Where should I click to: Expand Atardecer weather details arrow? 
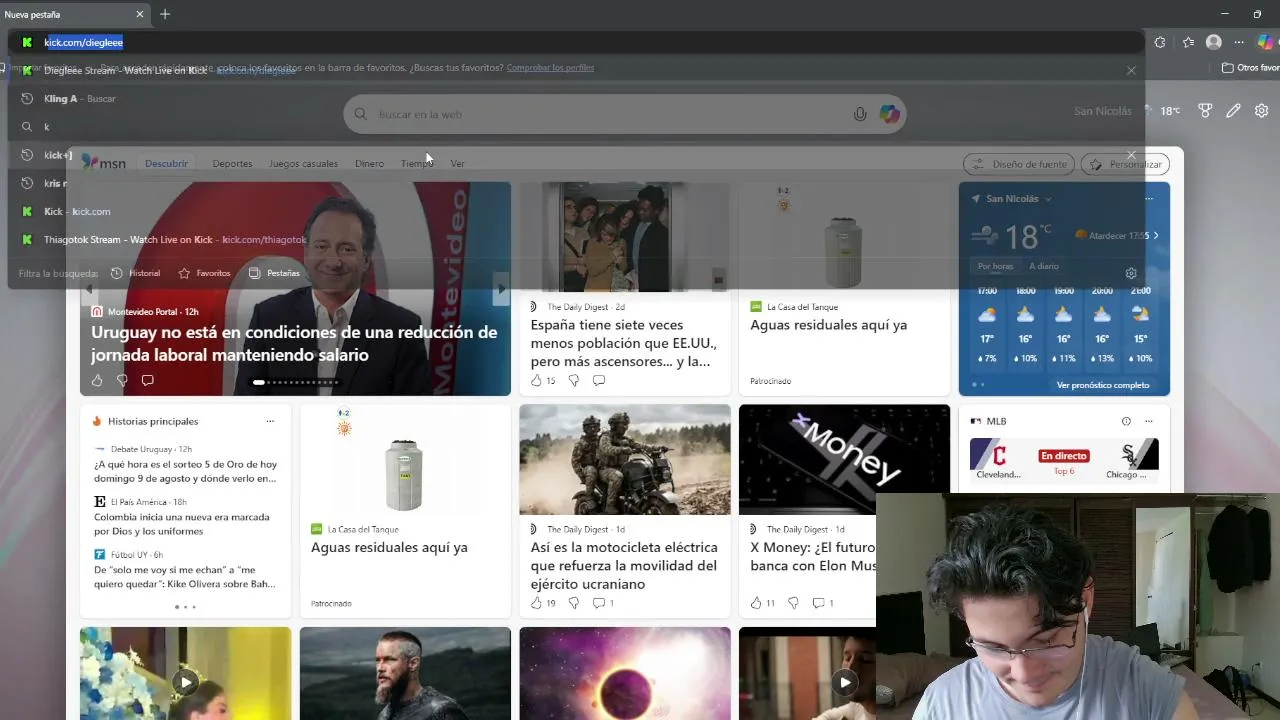[x=1156, y=236]
